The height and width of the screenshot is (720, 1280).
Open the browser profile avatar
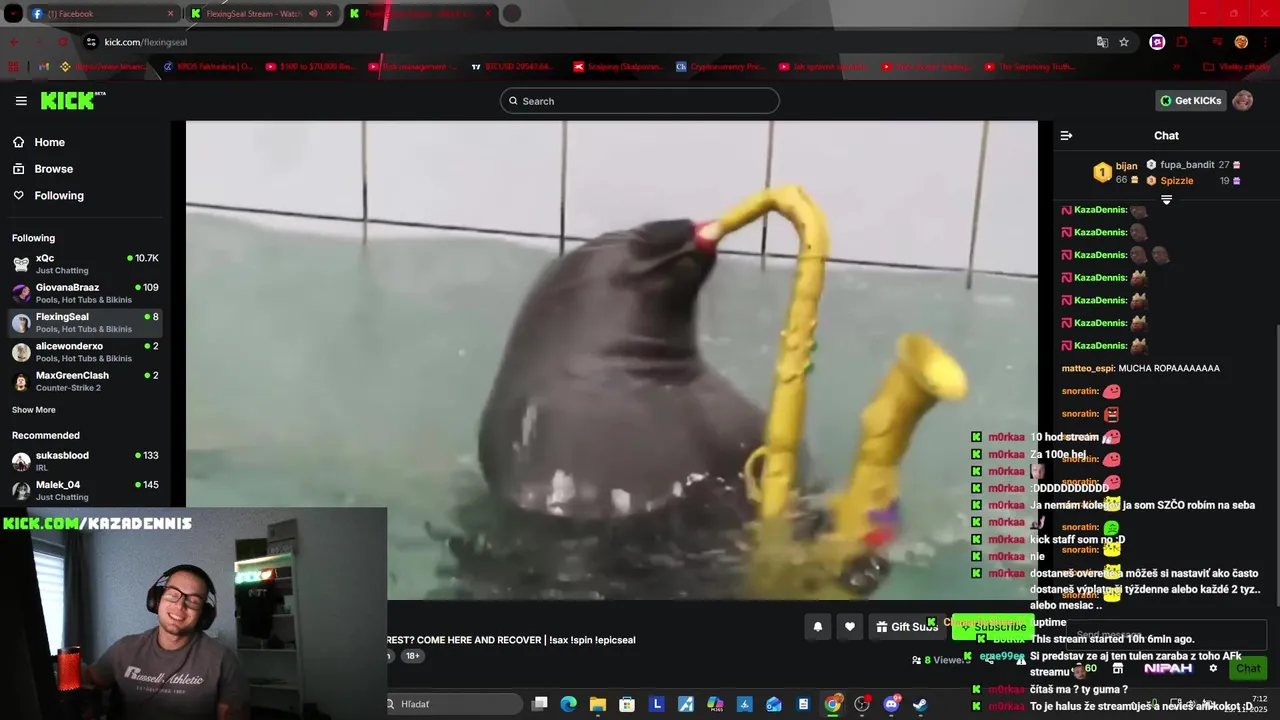[1241, 42]
